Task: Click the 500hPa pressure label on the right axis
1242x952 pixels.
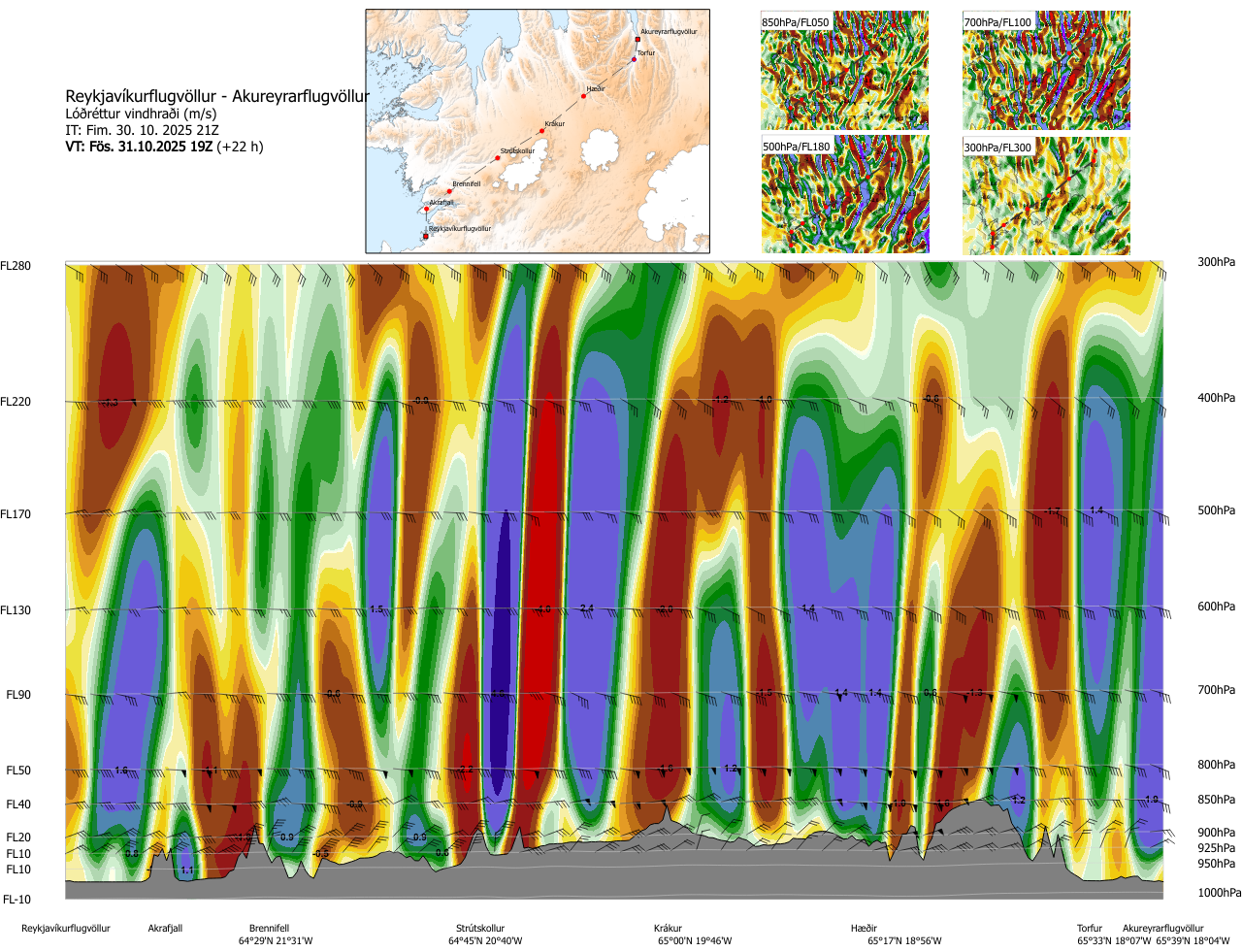Action: [x=1216, y=510]
